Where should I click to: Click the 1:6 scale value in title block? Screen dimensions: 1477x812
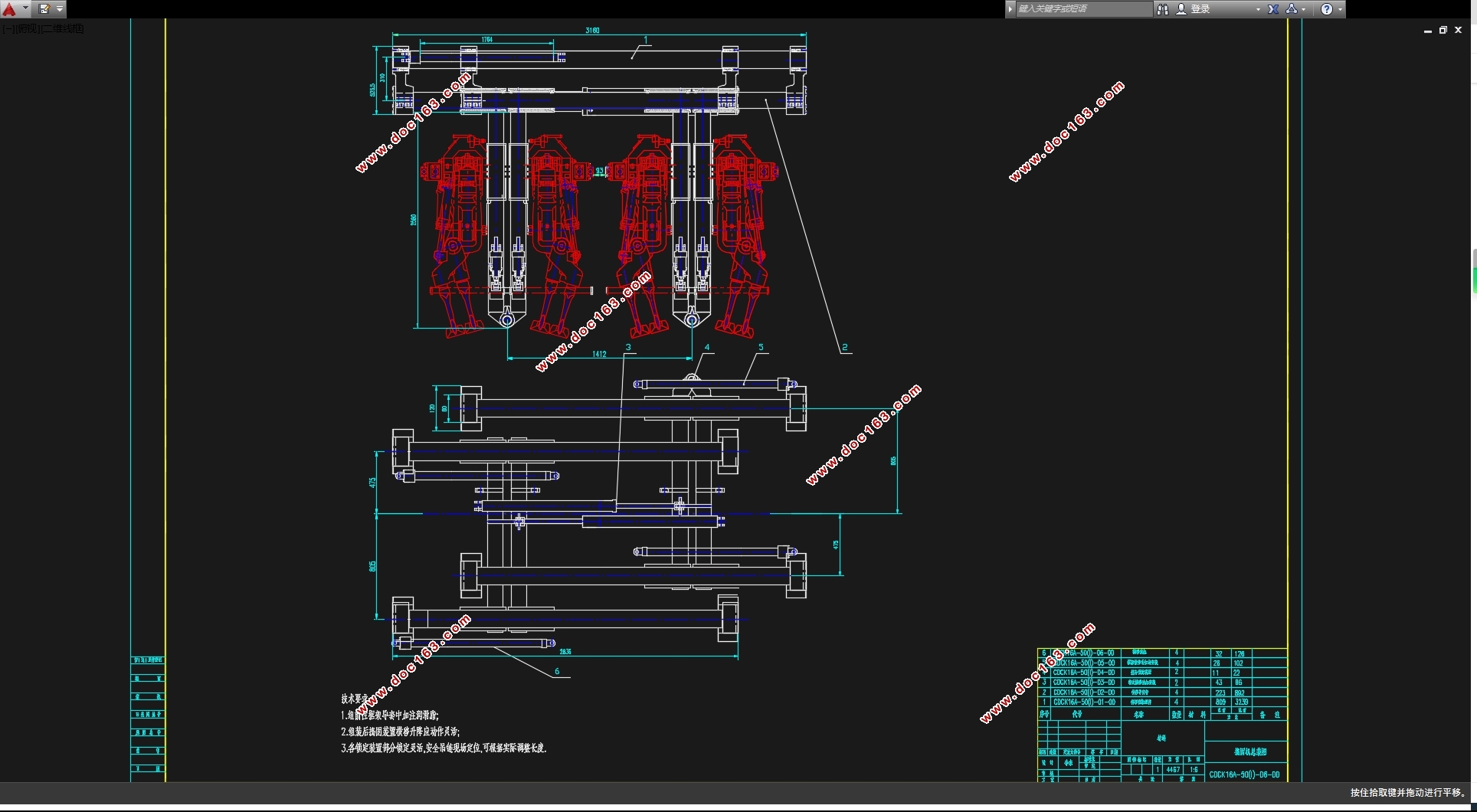tap(1194, 770)
